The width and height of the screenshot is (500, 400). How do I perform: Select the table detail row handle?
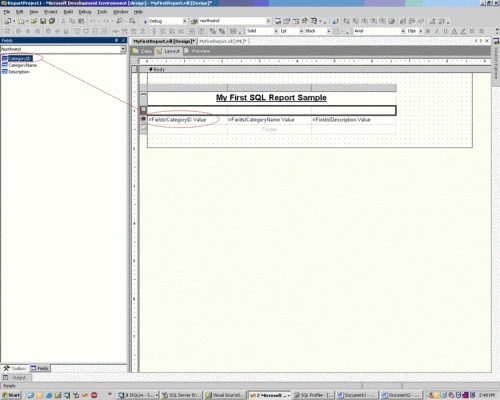(143, 120)
